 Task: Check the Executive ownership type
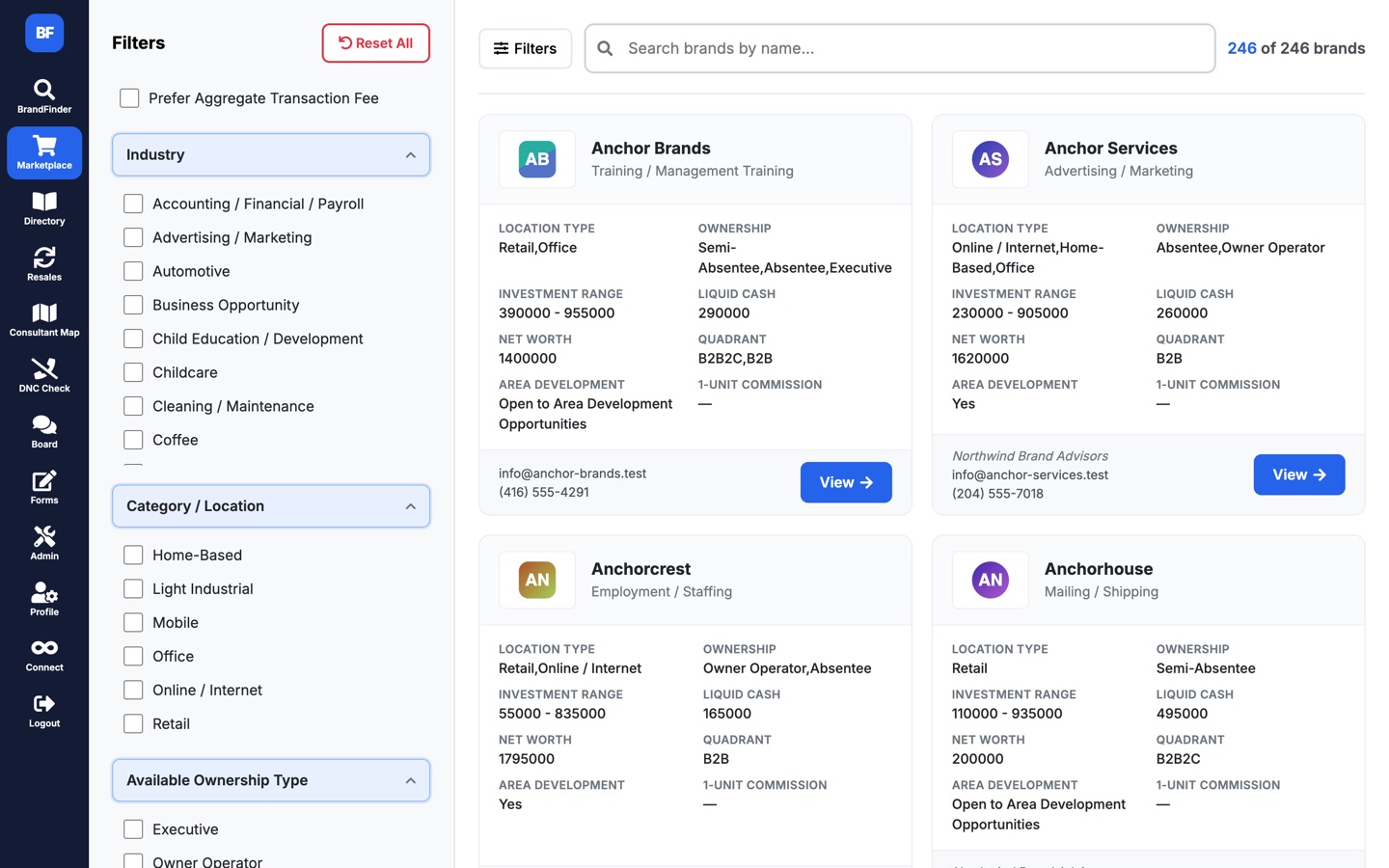tap(133, 829)
